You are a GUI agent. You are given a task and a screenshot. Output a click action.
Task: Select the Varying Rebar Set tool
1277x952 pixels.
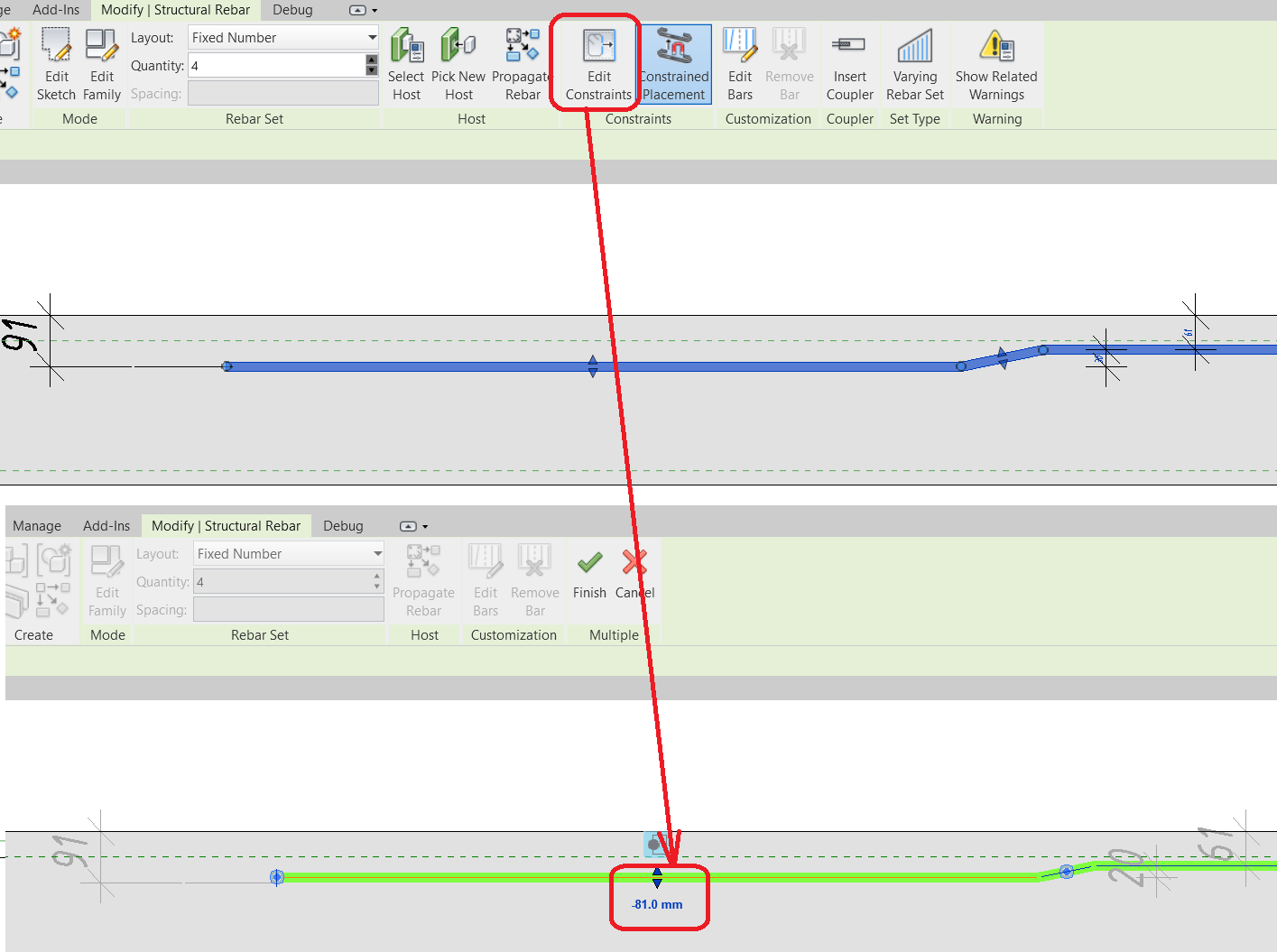click(914, 63)
